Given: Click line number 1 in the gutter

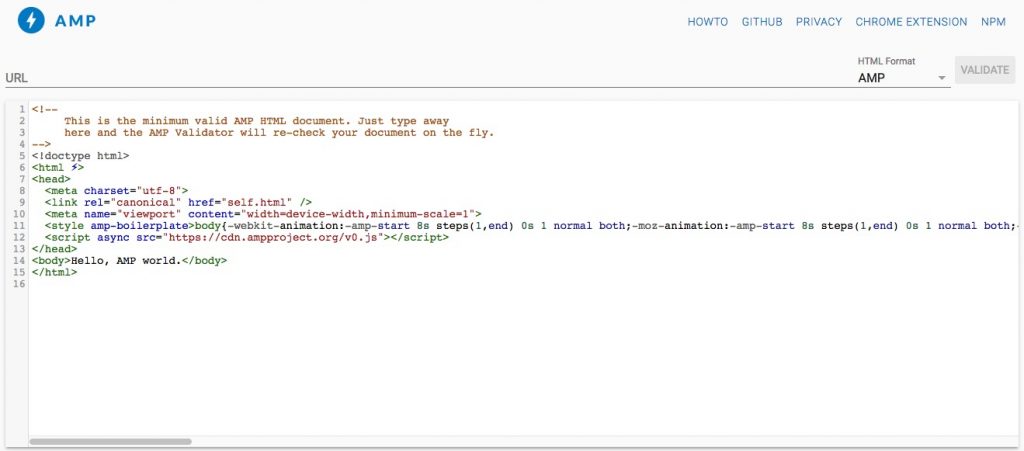Looking at the screenshot, I should coord(21,109).
